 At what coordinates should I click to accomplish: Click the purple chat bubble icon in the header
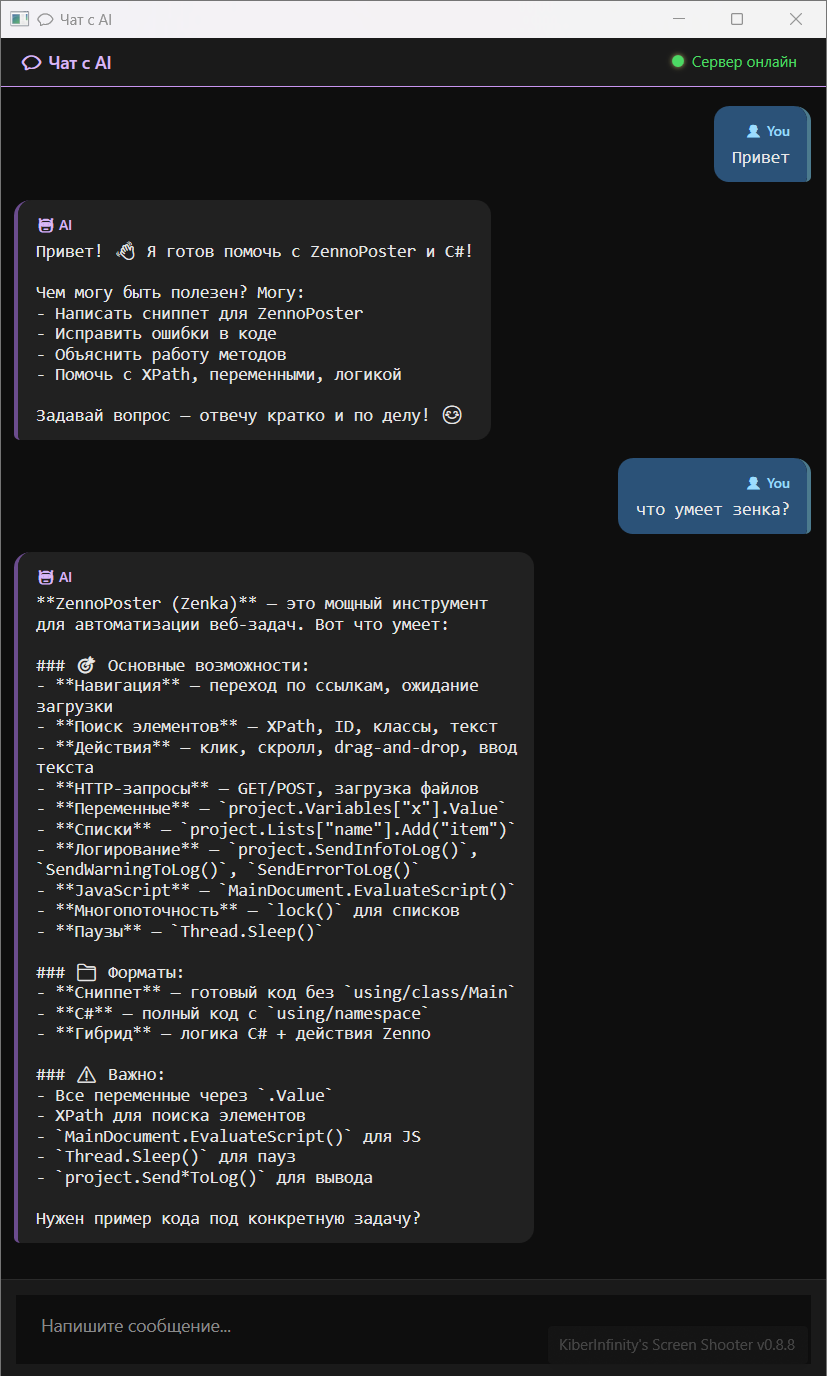coord(32,63)
